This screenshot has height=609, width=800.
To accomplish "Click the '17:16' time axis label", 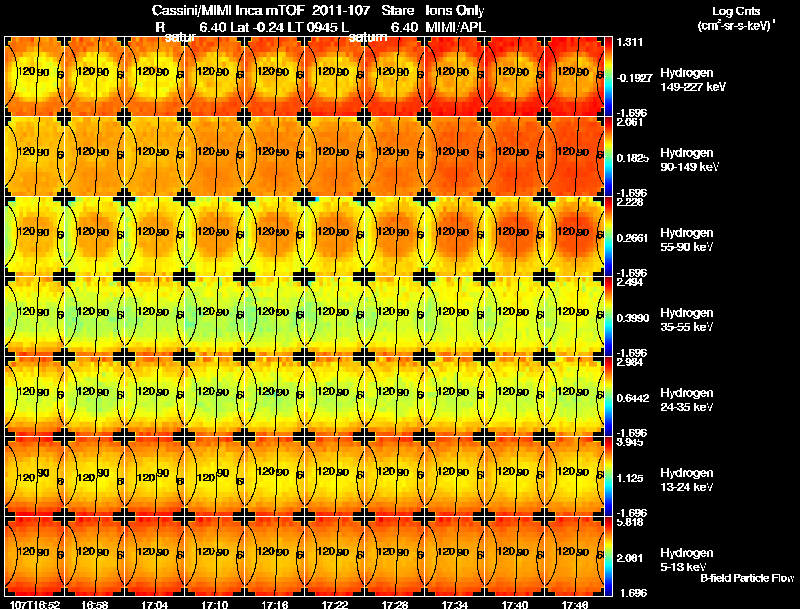I will click(274, 604).
